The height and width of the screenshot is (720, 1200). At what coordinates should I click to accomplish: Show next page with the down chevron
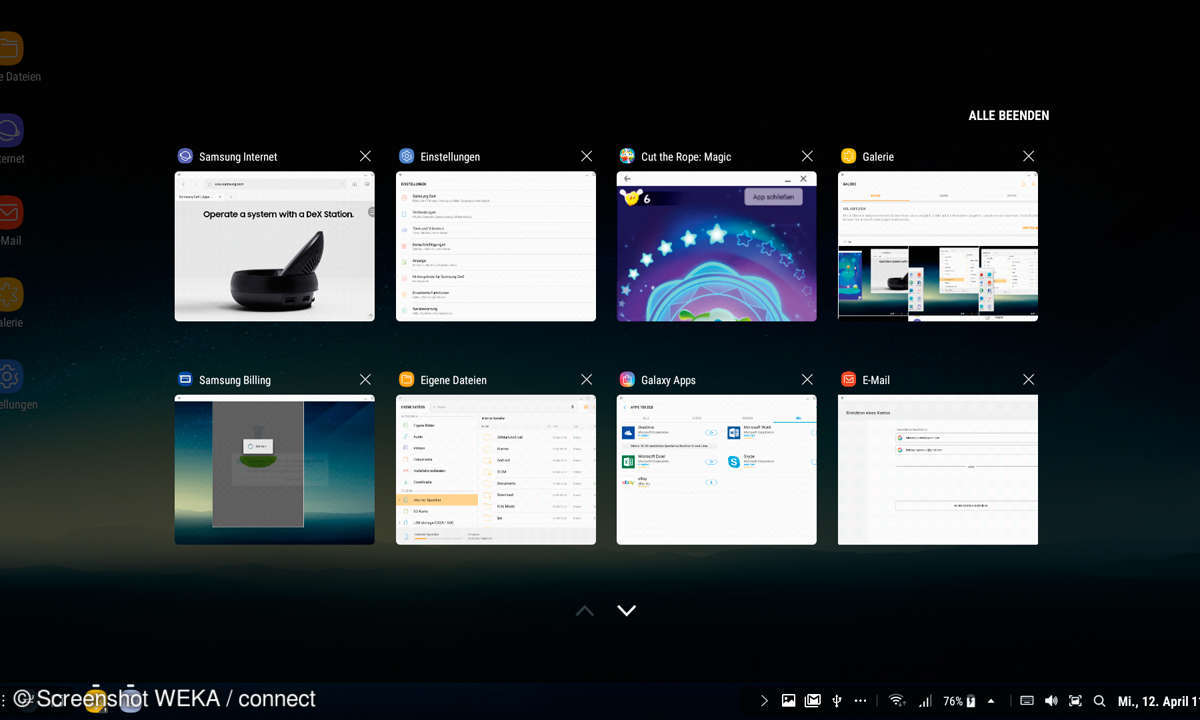pos(627,610)
